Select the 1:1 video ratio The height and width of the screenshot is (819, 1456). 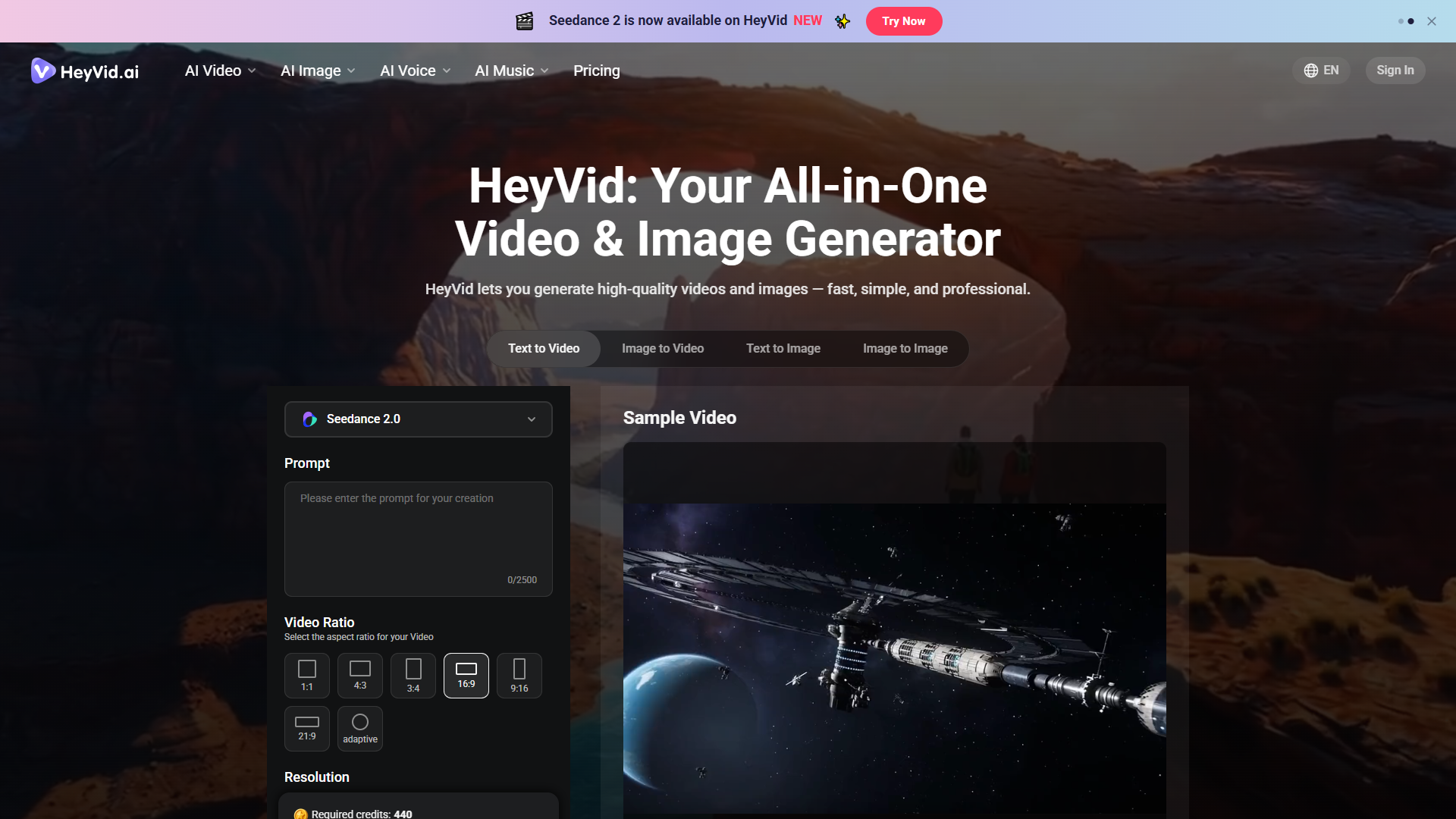click(x=307, y=676)
